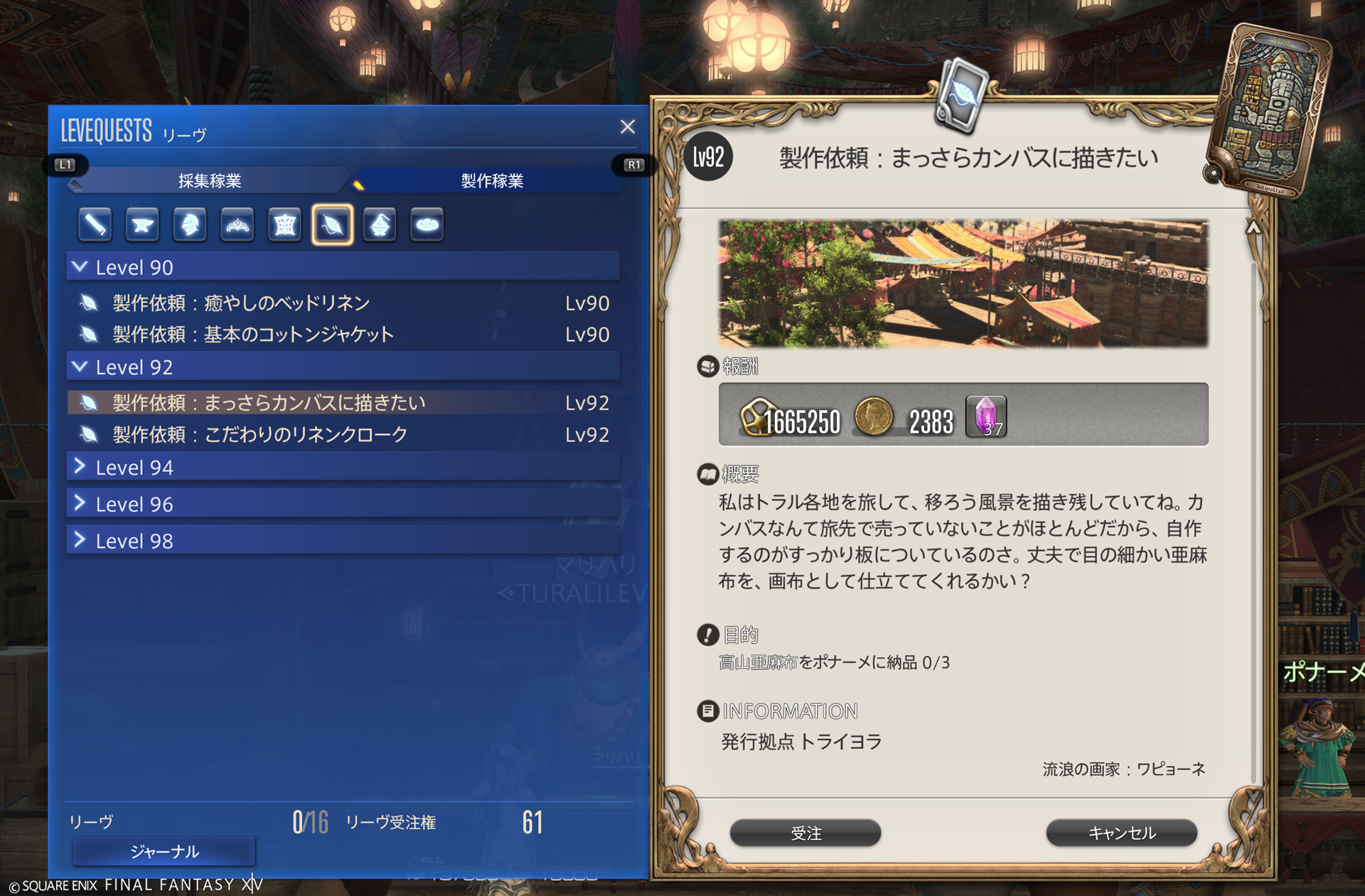1365x896 pixels.
Task: Open the ジャーナル journal button
Action: pos(164,851)
